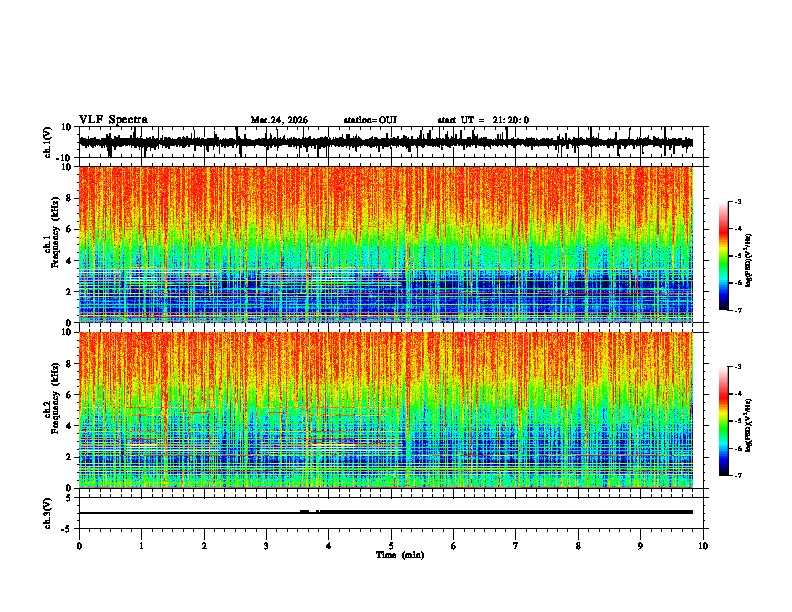Click time axis tick label "7"
The image size is (792, 612).
coord(516,546)
